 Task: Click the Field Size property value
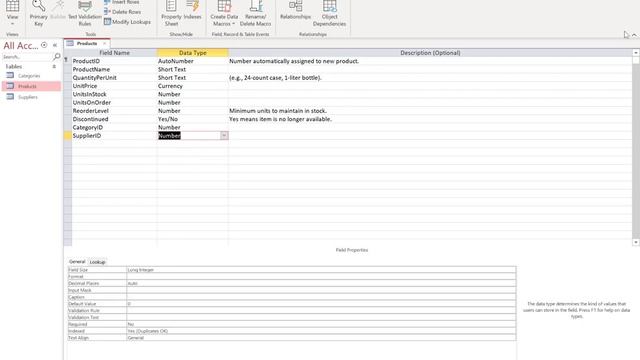(321, 270)
